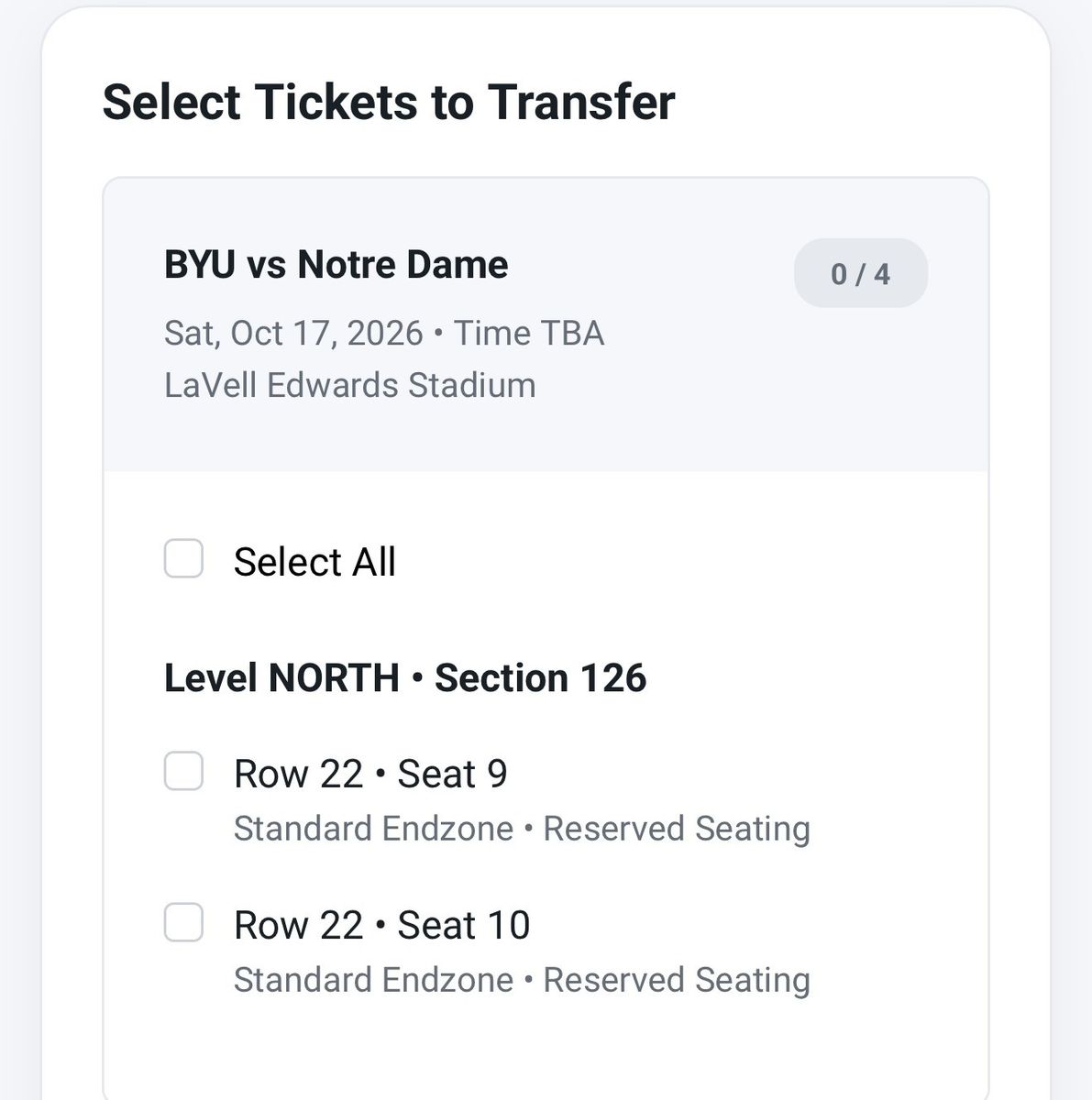Tick the checkbox for Seat 10
Viewport: 1092px width, 1100px height.
(183, 922)
